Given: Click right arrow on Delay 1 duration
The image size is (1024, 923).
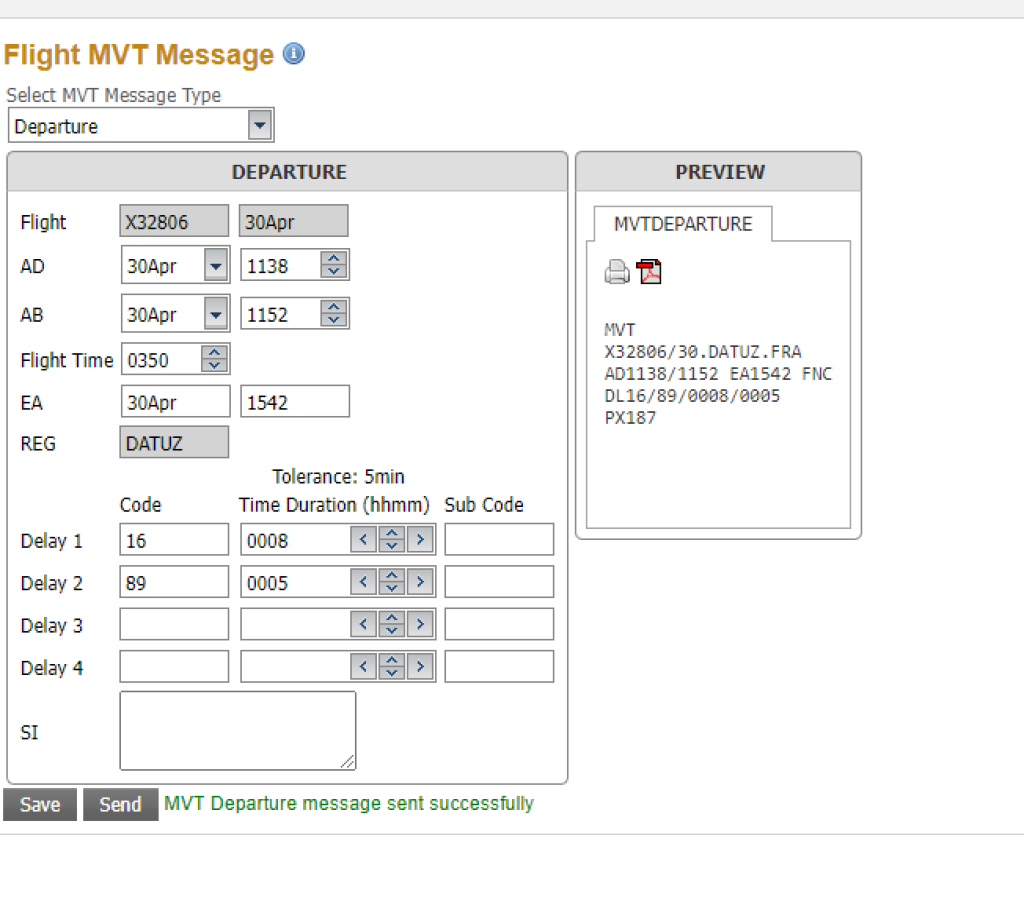Looking at the screenshot, I should coord(421,540).
